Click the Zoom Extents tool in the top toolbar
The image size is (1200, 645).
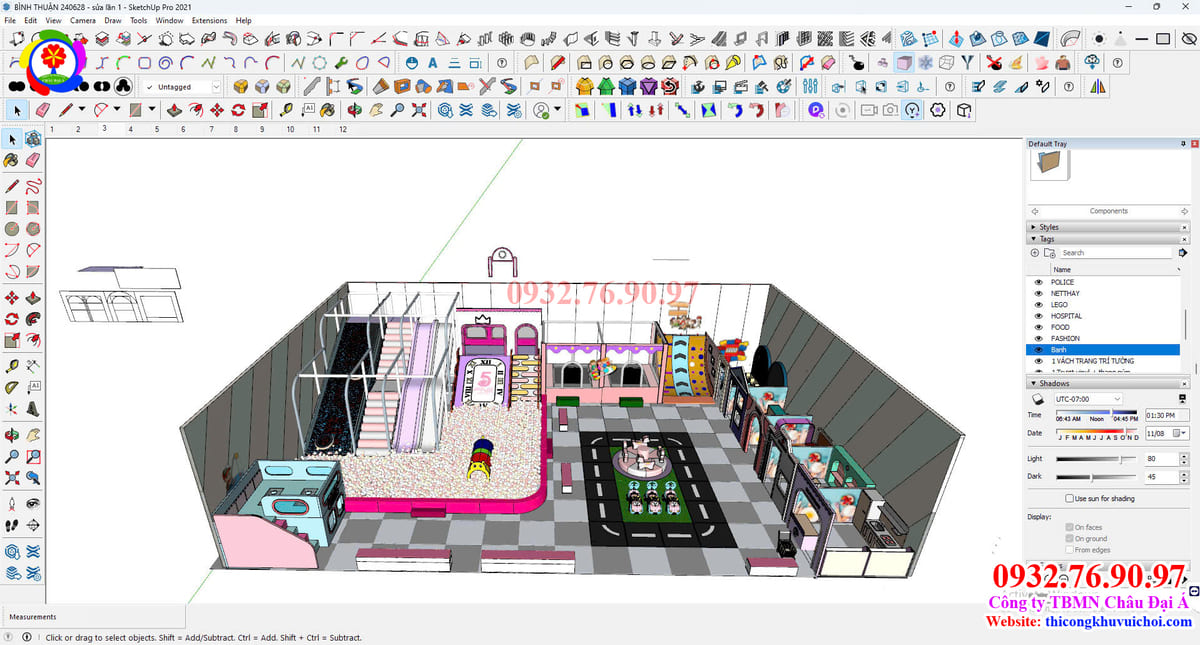pyautogui.click(x=419, y=110)
